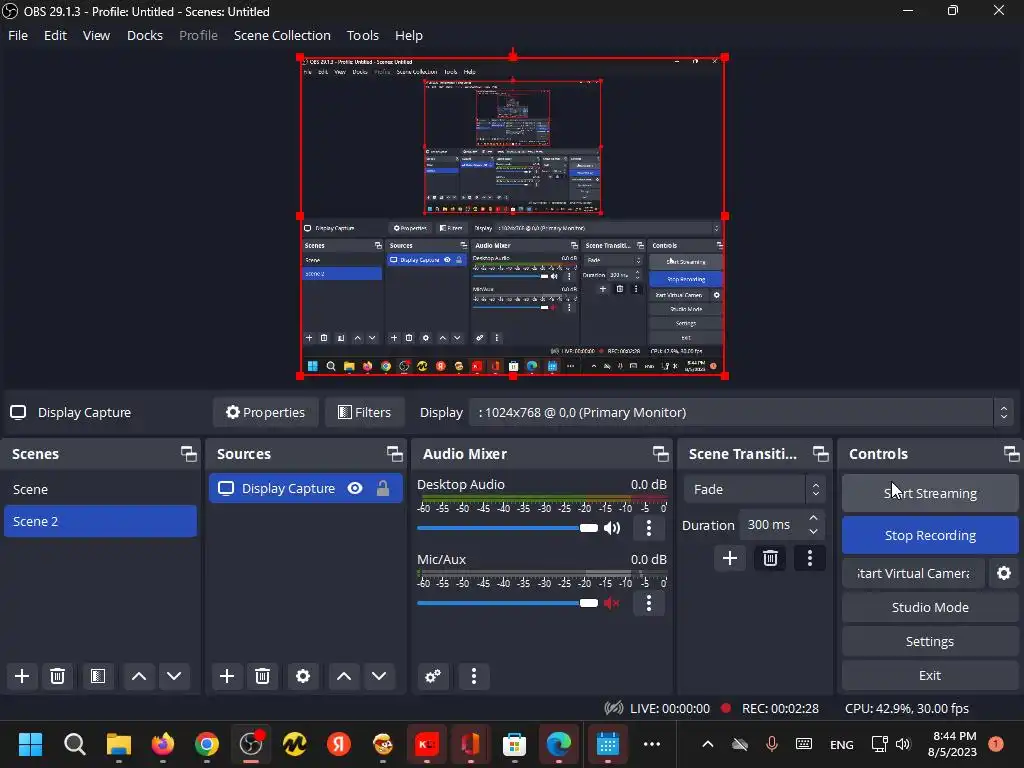
Task: Adjust the Desktop Audio volume slider
Action: pos(507,528)
